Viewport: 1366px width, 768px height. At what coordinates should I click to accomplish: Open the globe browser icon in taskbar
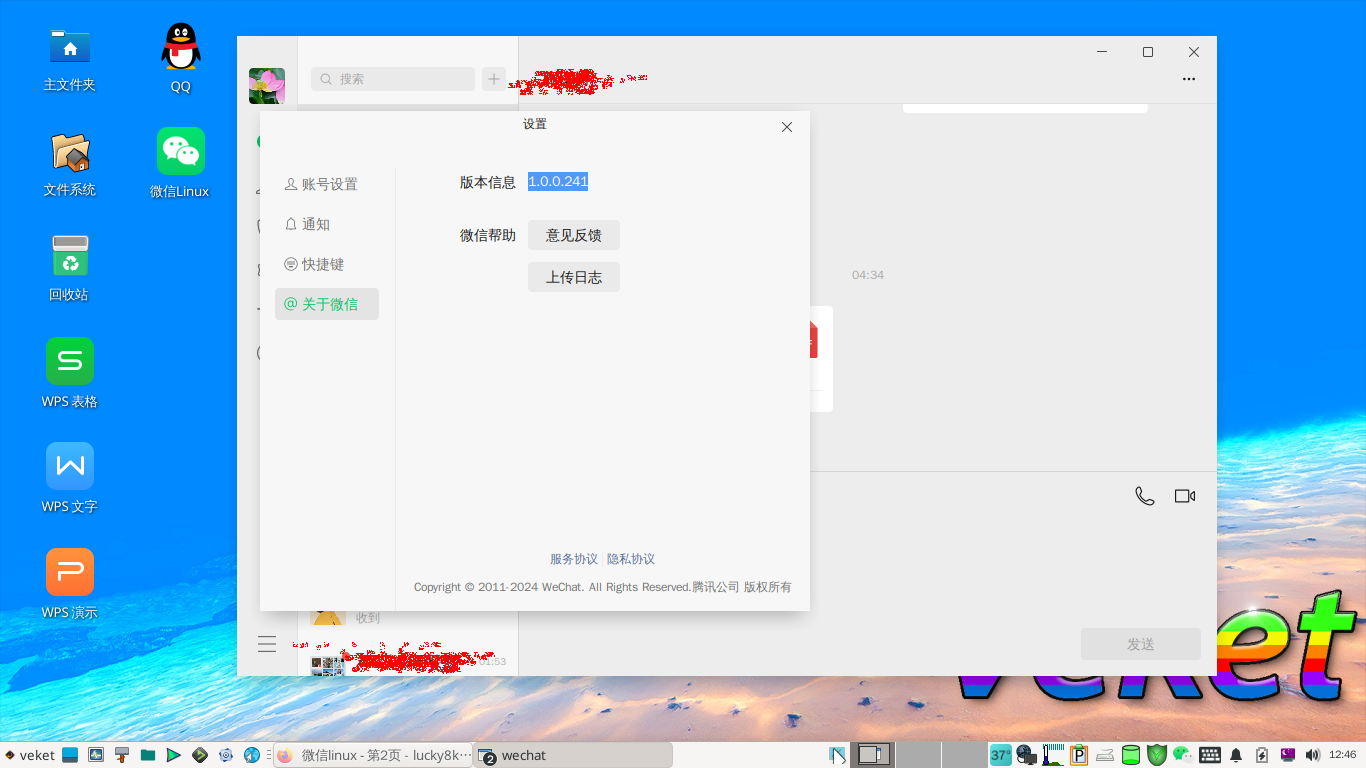coord(252,755)
